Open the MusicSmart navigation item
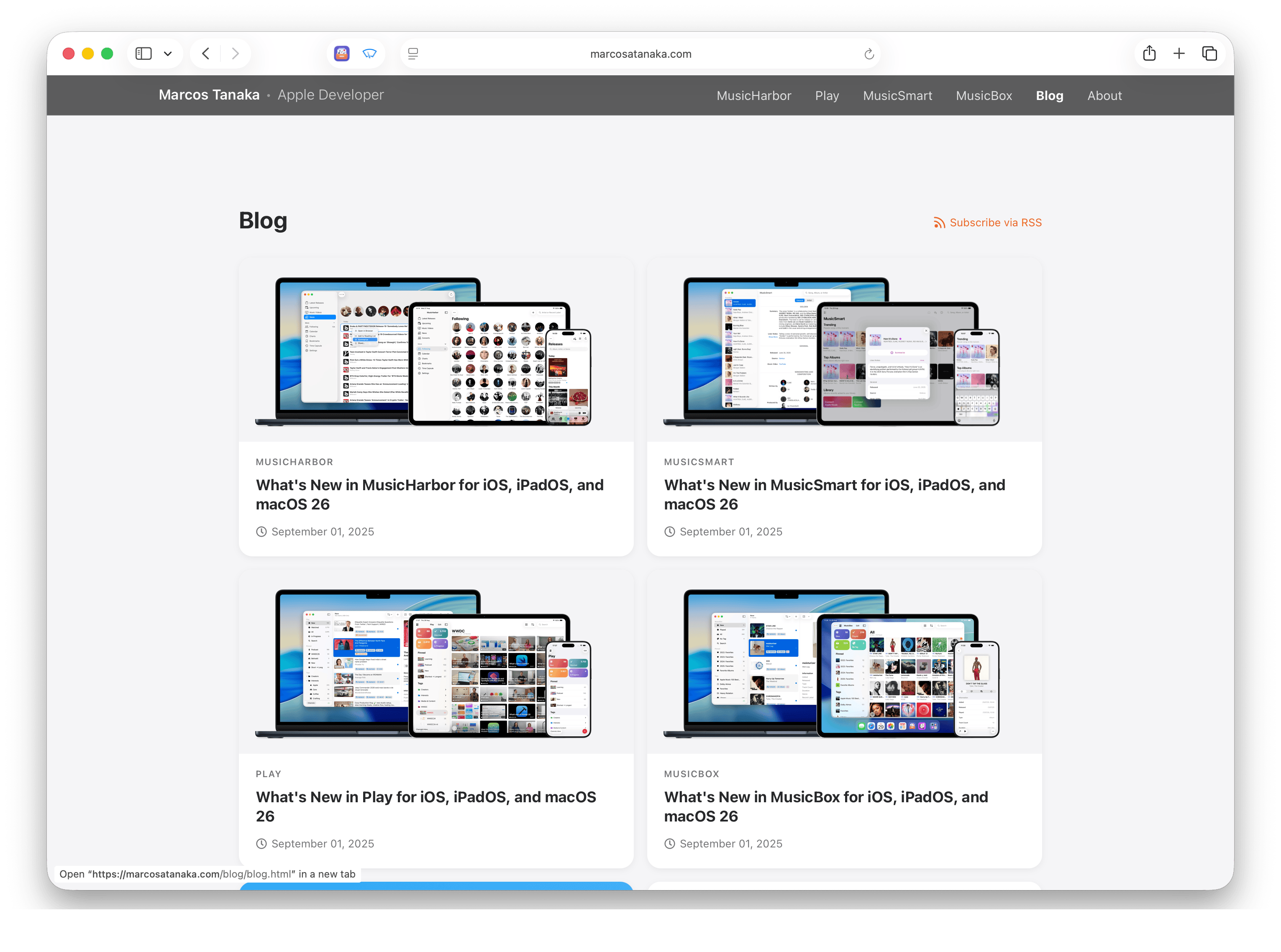 coord(897,96)
